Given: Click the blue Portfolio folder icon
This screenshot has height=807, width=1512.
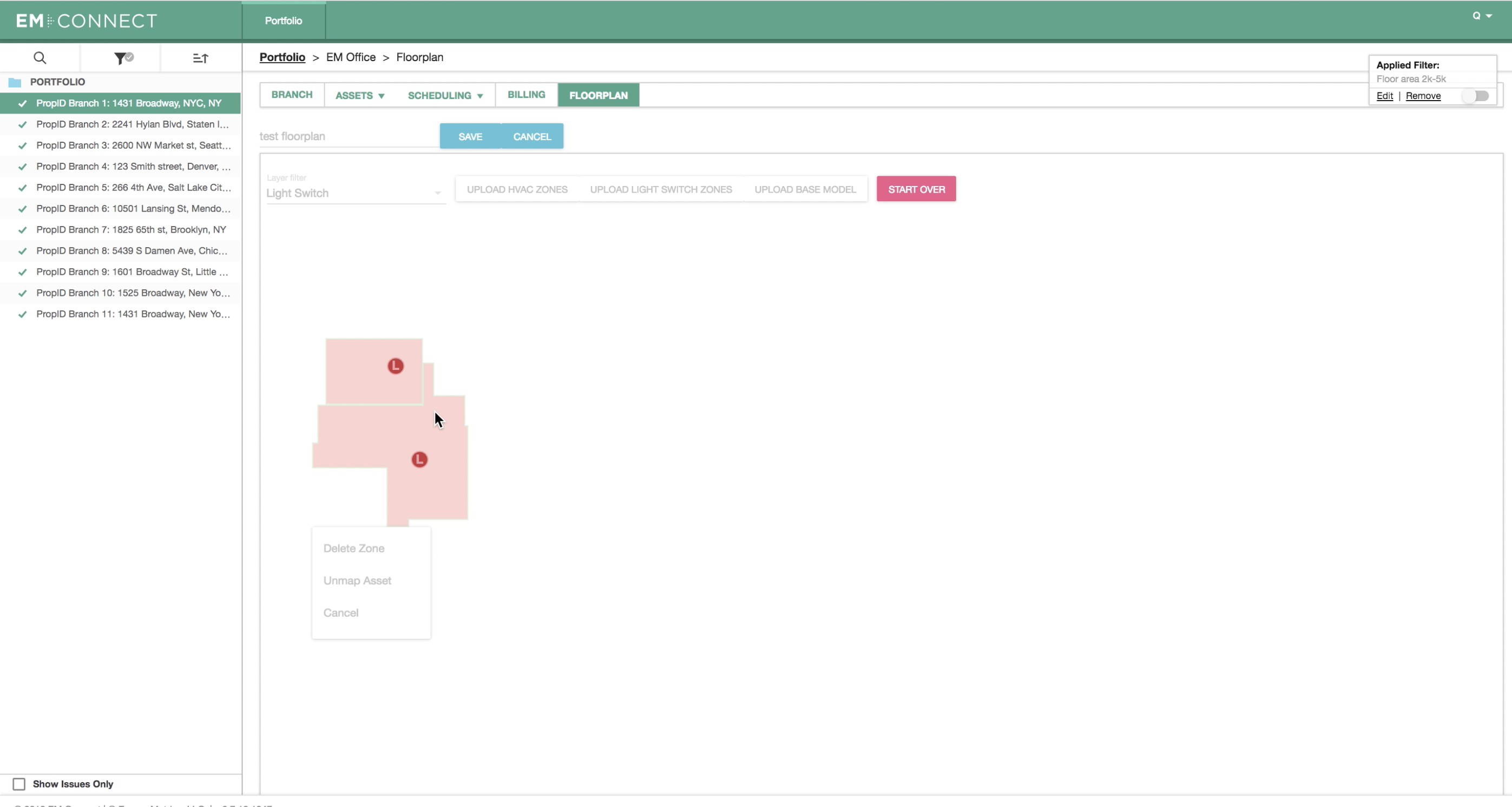Looking at the screenshot, I should [x=15, y=82].
